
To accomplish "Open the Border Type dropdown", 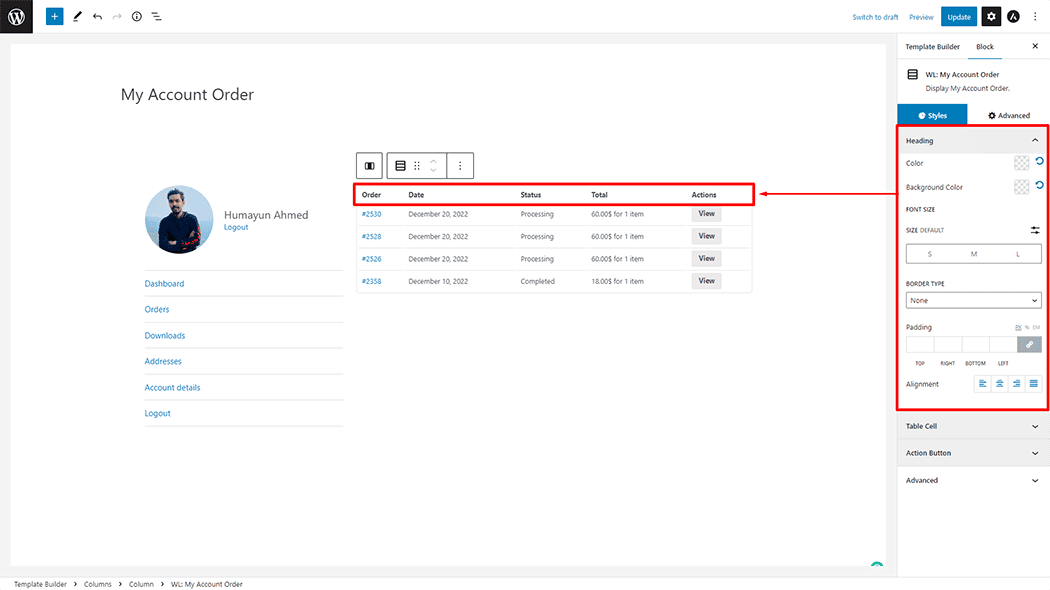I will pos(973,300).
